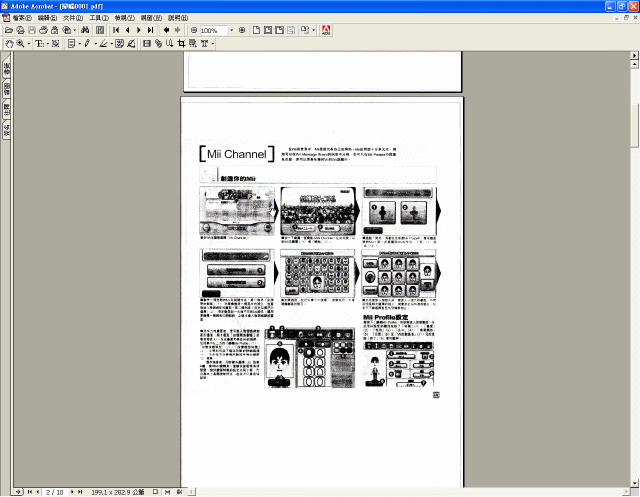Click the Email/send document toolbar icon
This screenshot has width=640, height=497.
54,30
